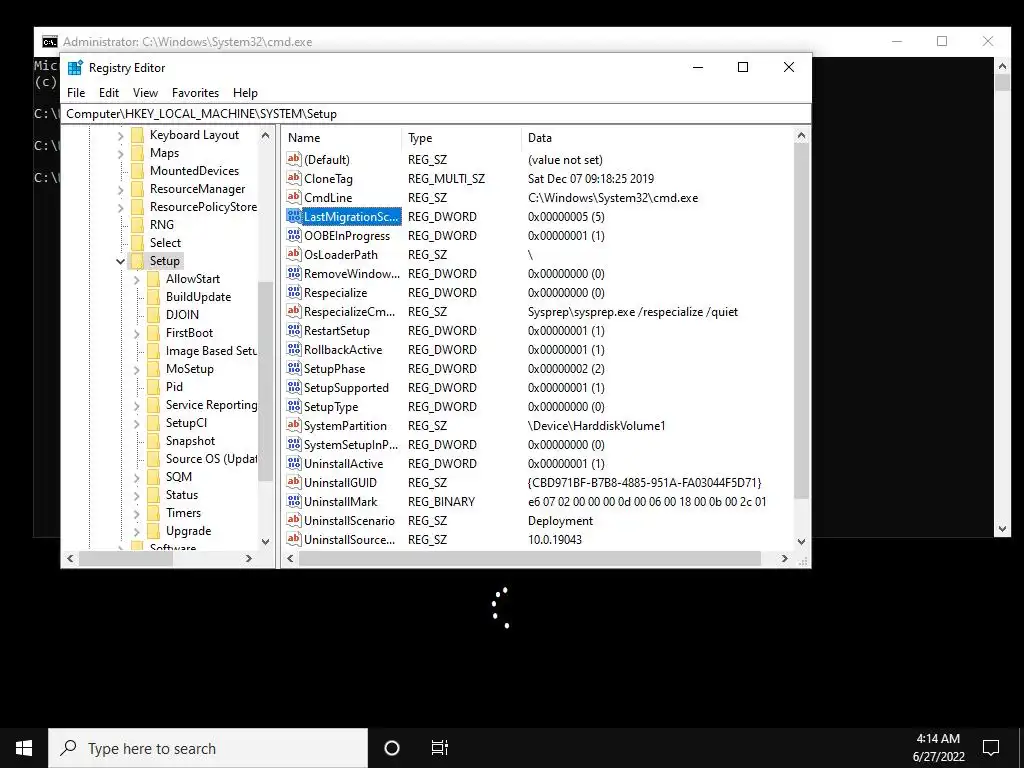
Task: Click the cmd.exe window title icon
Action: click(50, 42)
